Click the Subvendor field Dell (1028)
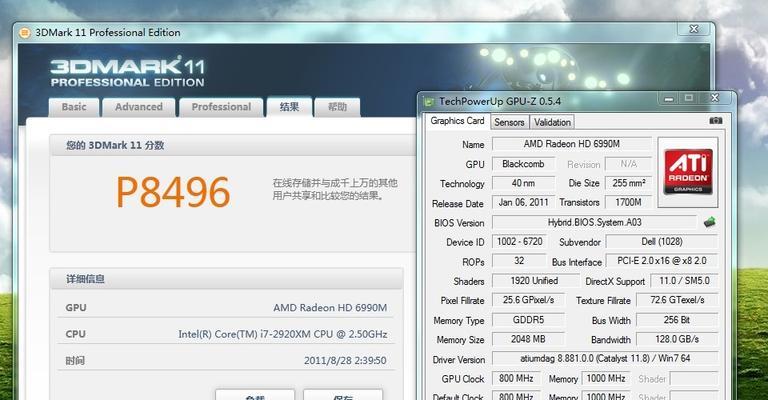768x400 pixels. (x=662, y=242)
